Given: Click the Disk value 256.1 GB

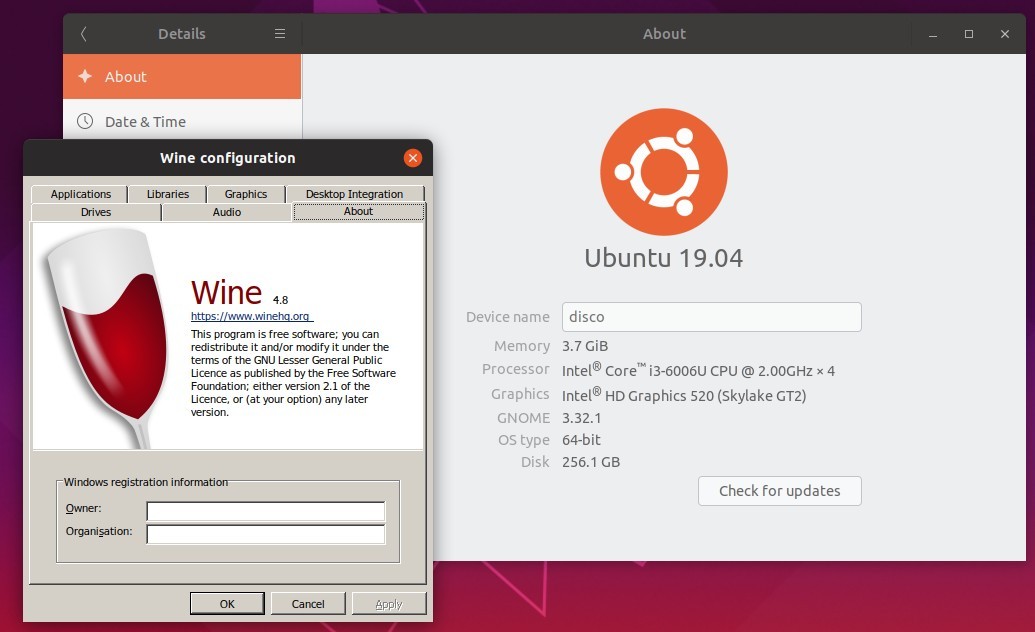Looking at the screenshot, I should tap(591, 462).
